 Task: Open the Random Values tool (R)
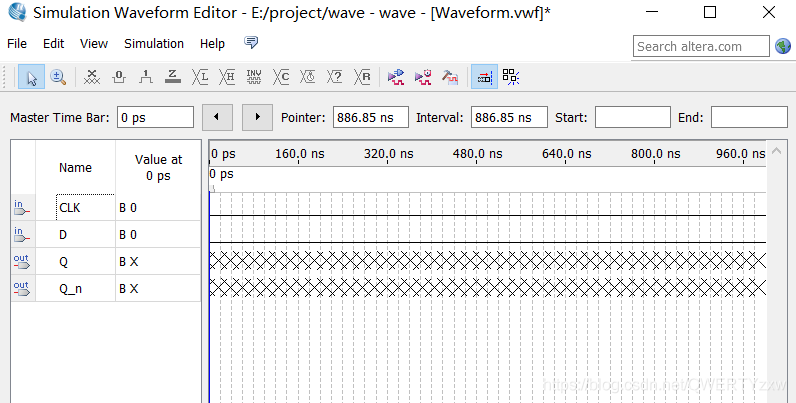click(362, 77)
